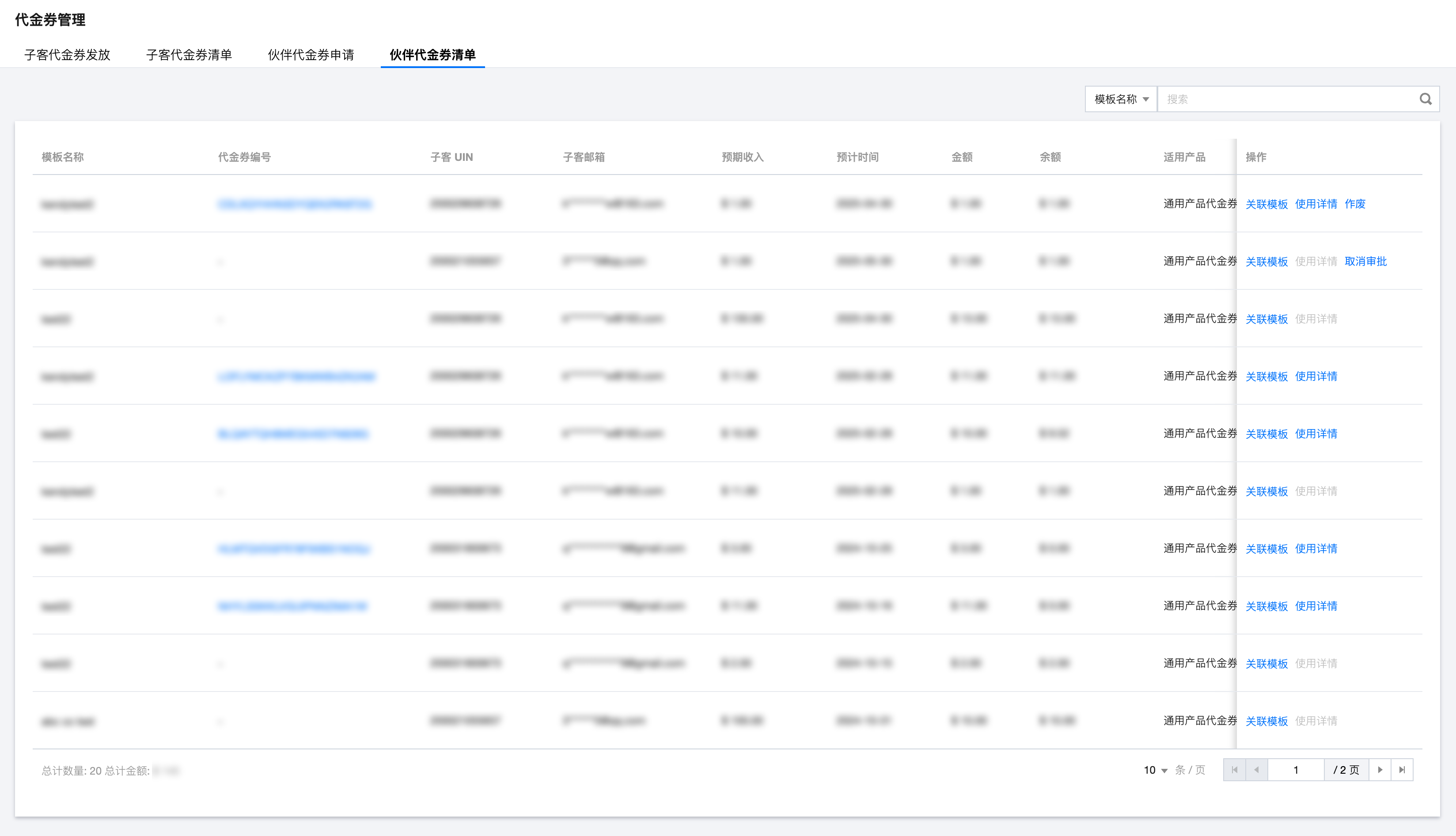Click the page number input box
The height and width of the screenshot is (836, 1456).
[x=1296, y=770]
